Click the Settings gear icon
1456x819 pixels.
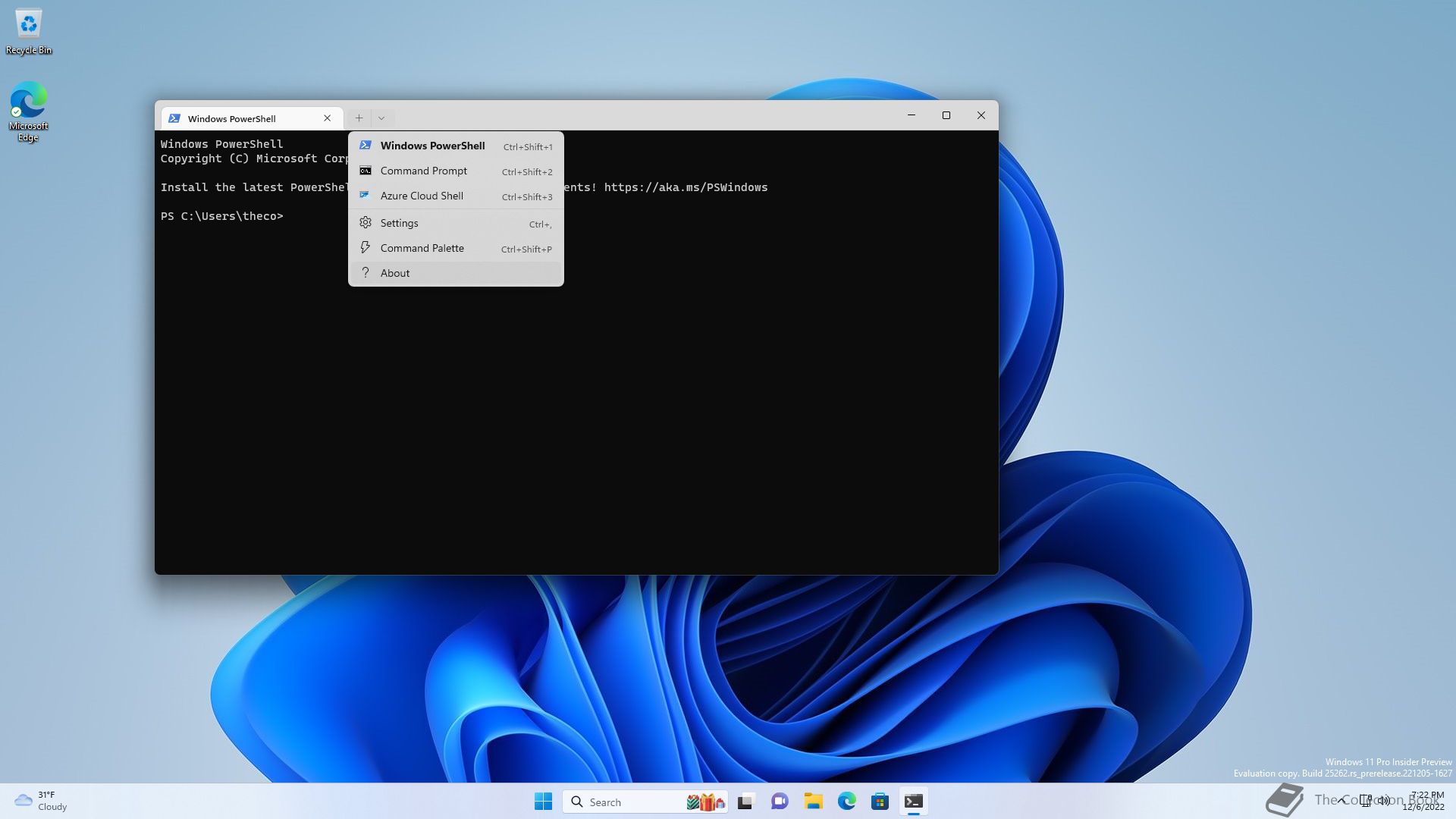[x=366, y=223]
